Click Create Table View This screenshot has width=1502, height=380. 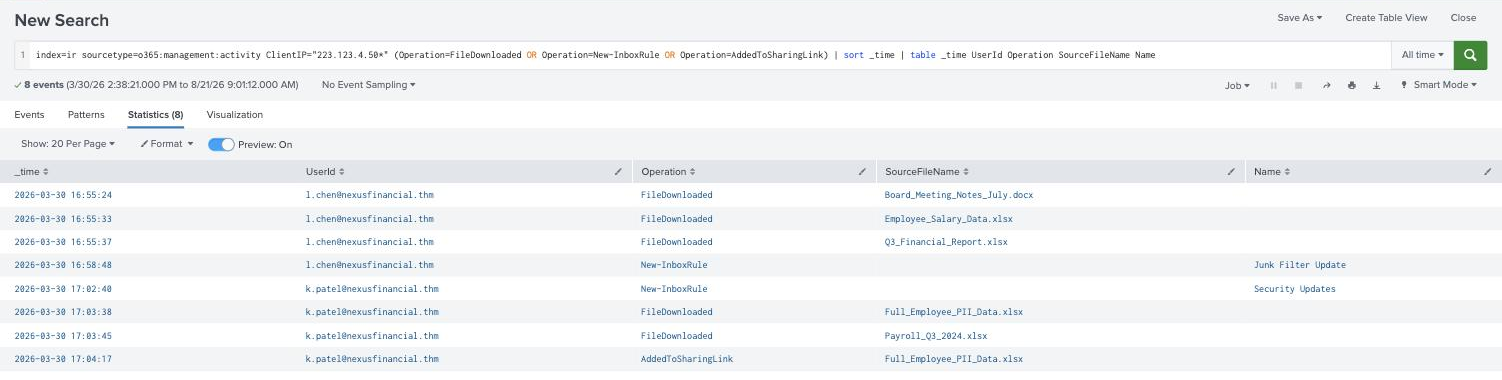click(x=1386, y=18)
